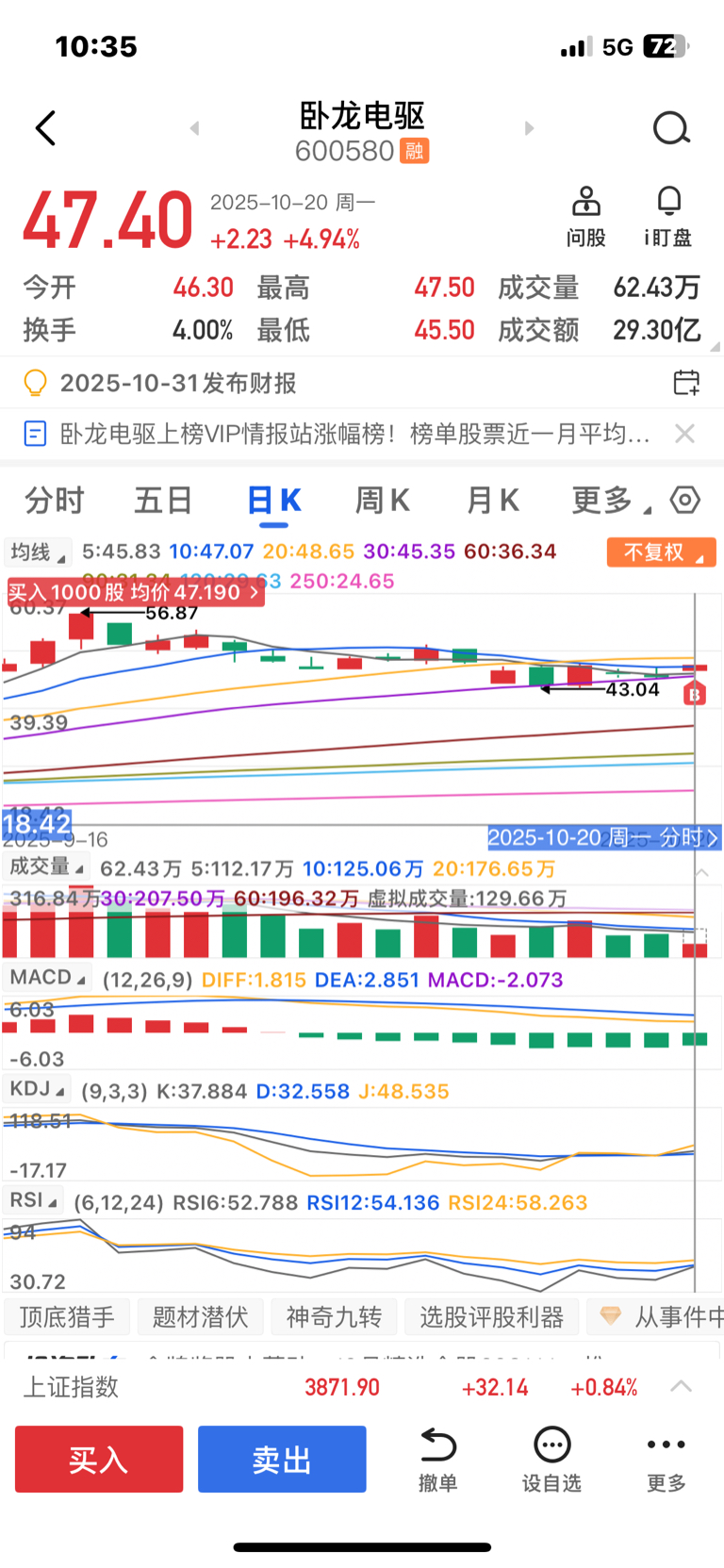This screenshot has width=724, height=1568.
Task: Tap the 成交额 value 29.30亿
Action: [657, 330]
